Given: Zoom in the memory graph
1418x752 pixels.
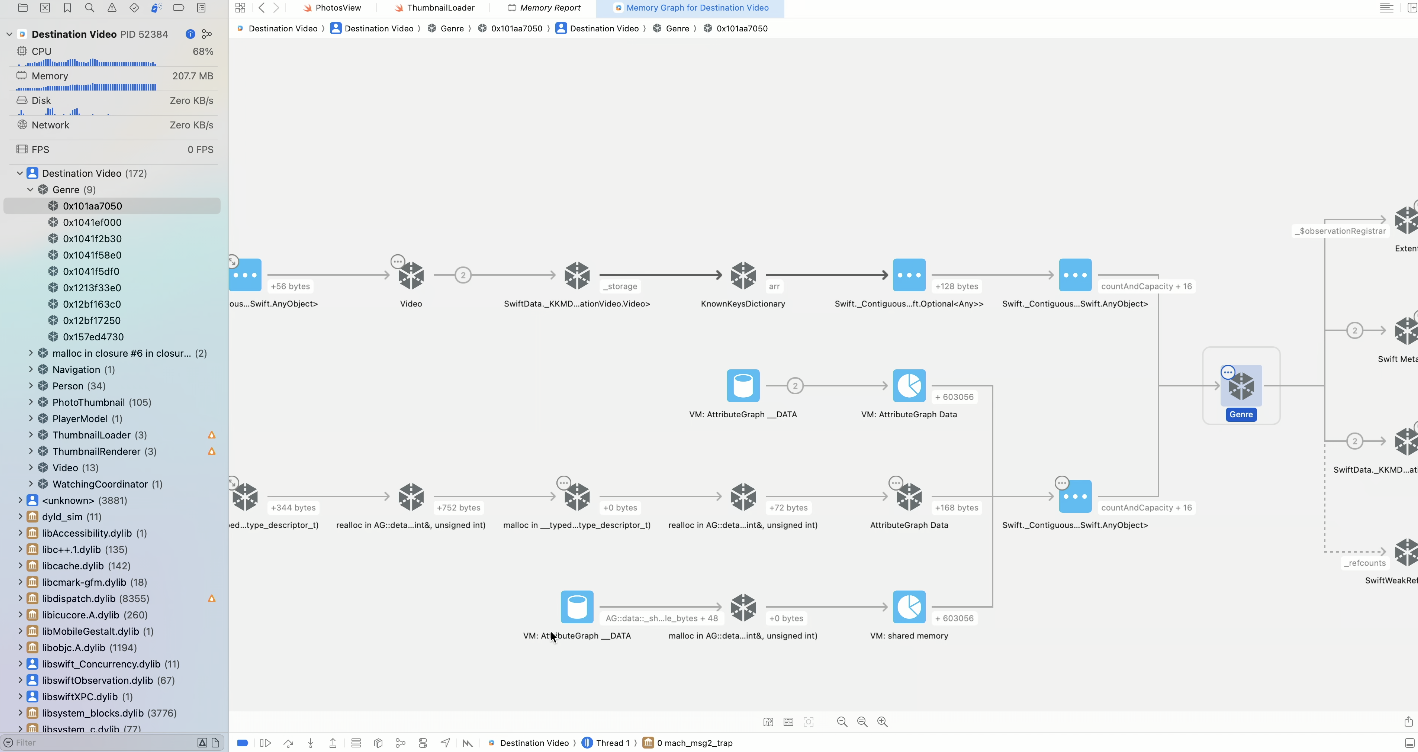Looking at the screenshot, I should pos(882,722).
